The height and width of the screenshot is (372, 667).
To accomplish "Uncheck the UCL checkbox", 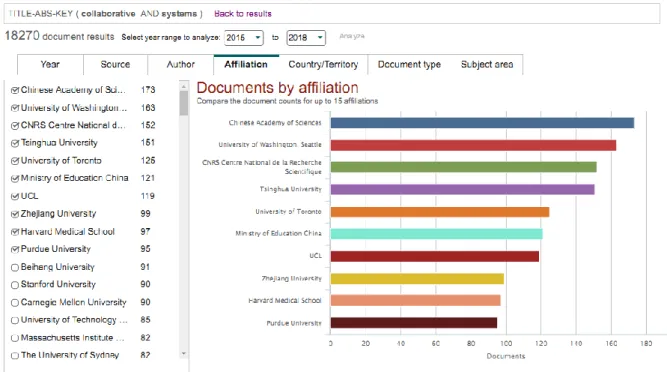I will 15,196.
